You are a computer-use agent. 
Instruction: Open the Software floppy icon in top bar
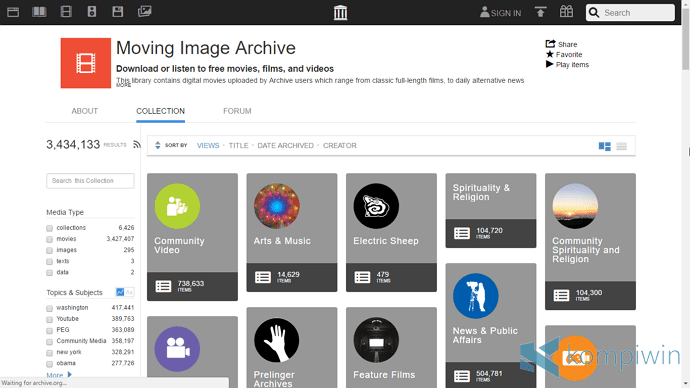click(x=117, y=11)
